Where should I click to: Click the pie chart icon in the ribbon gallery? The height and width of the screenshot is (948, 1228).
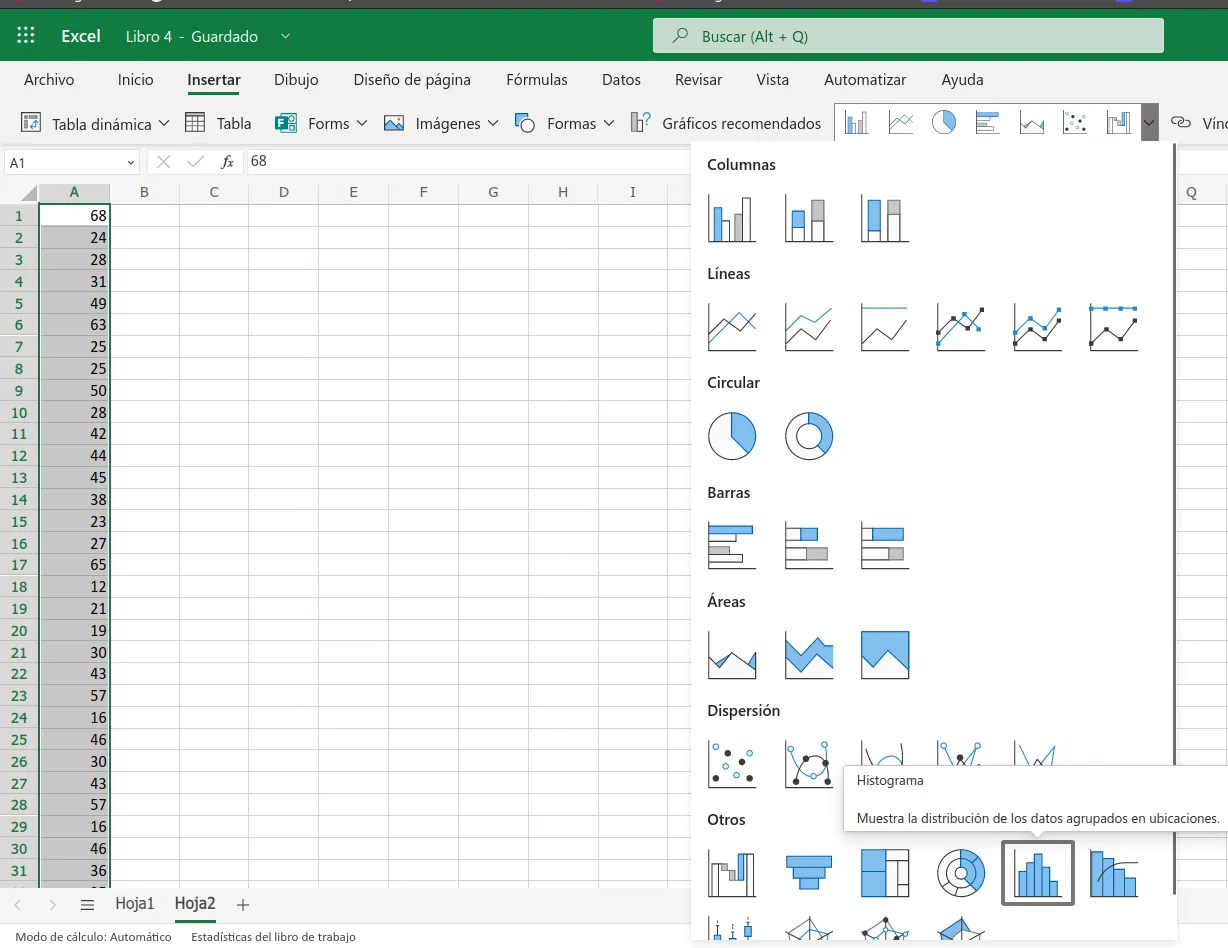[944, 122]
